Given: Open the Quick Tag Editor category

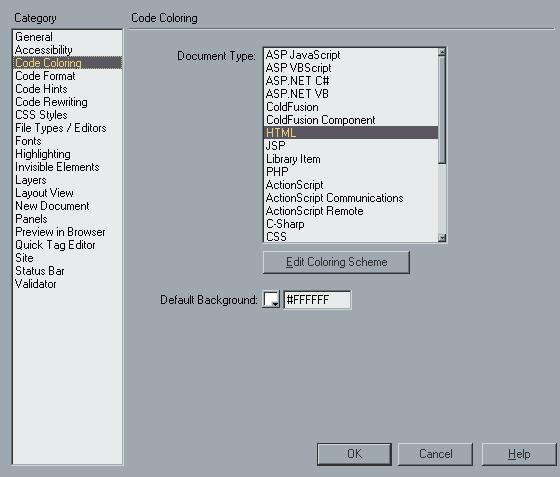Looking at the screenshot, I should click(68, 245).
